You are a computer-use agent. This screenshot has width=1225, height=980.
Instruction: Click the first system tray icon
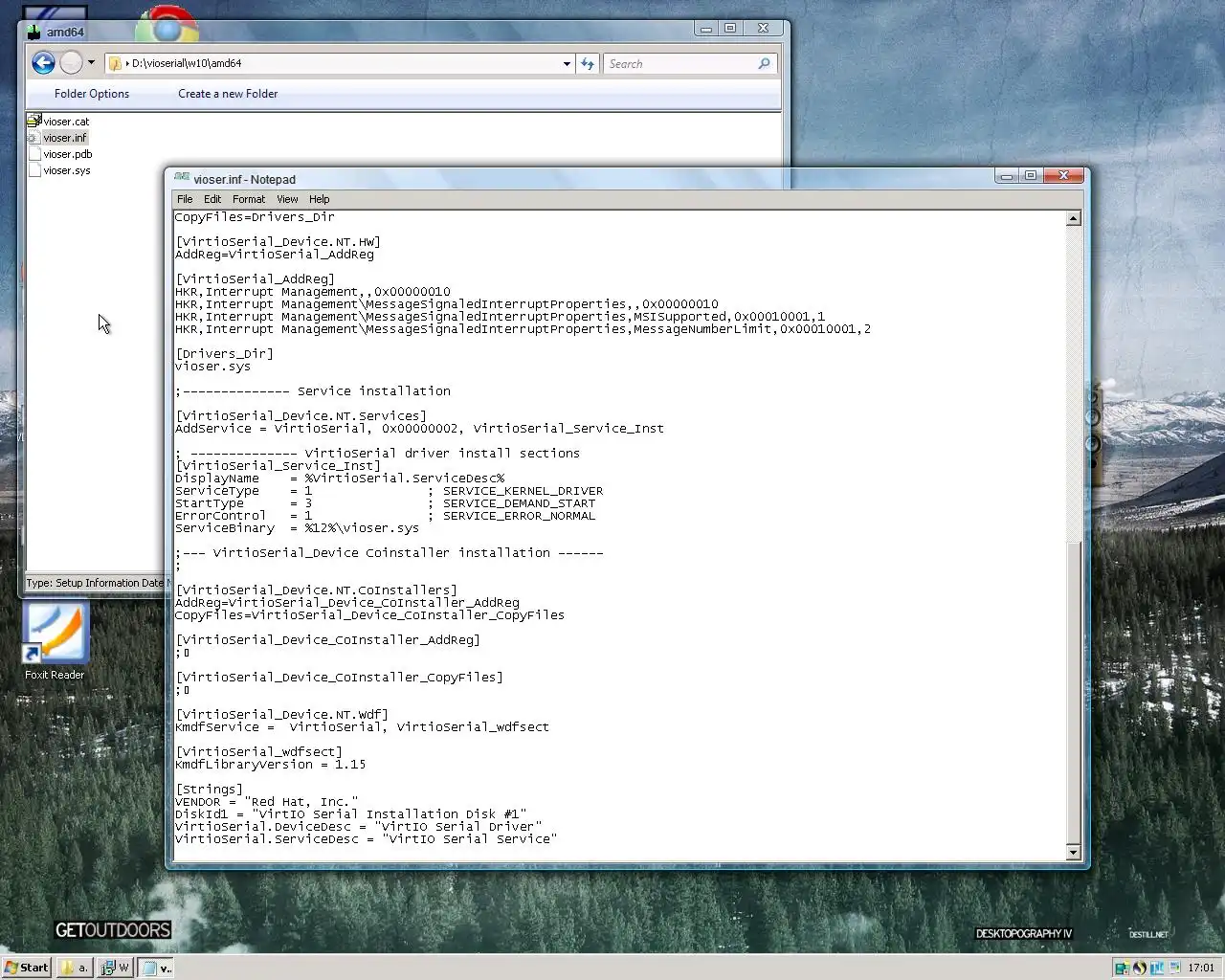coord(1122,968)
